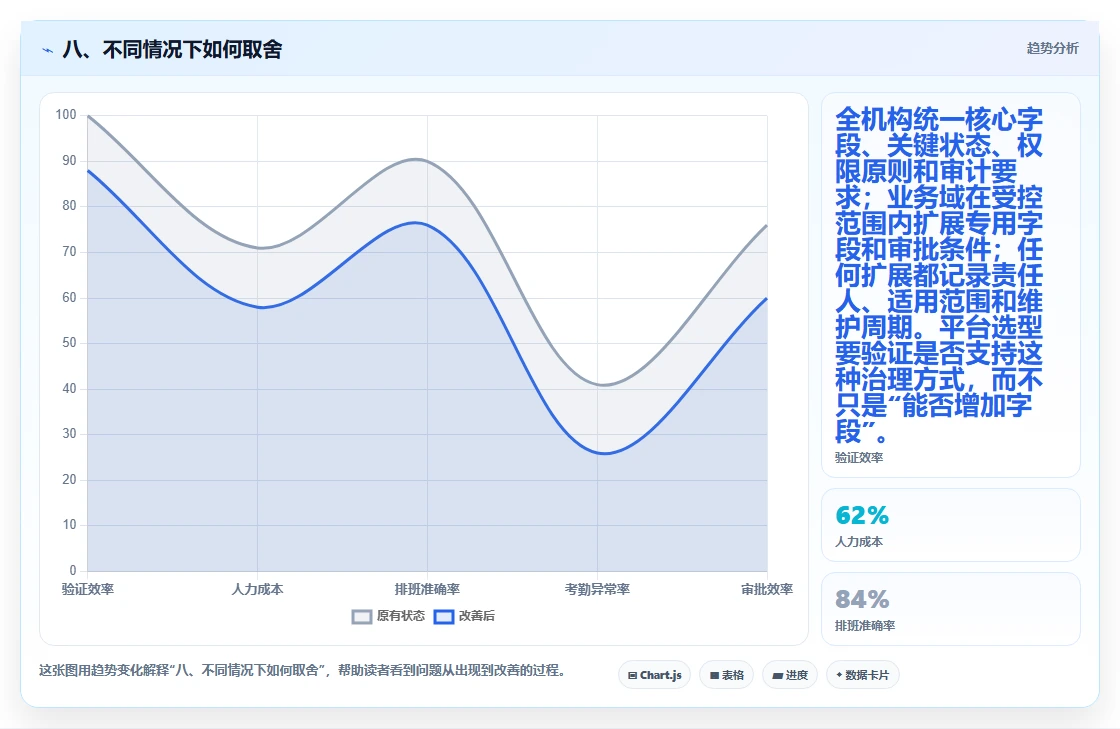Click the blue 改善后 legend color box
This screenshot has width=1120, height=729.
click(444, 617)
